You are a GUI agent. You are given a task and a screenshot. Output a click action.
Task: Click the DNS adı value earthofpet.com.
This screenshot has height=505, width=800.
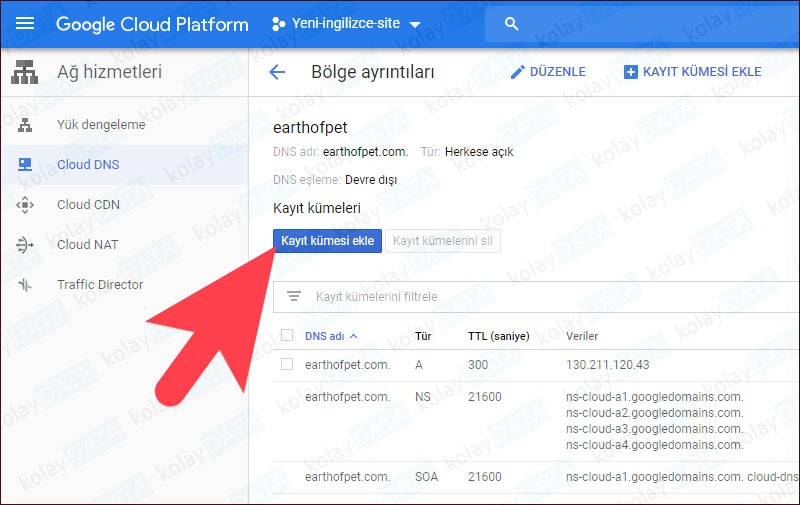click(x=365, y=152)
